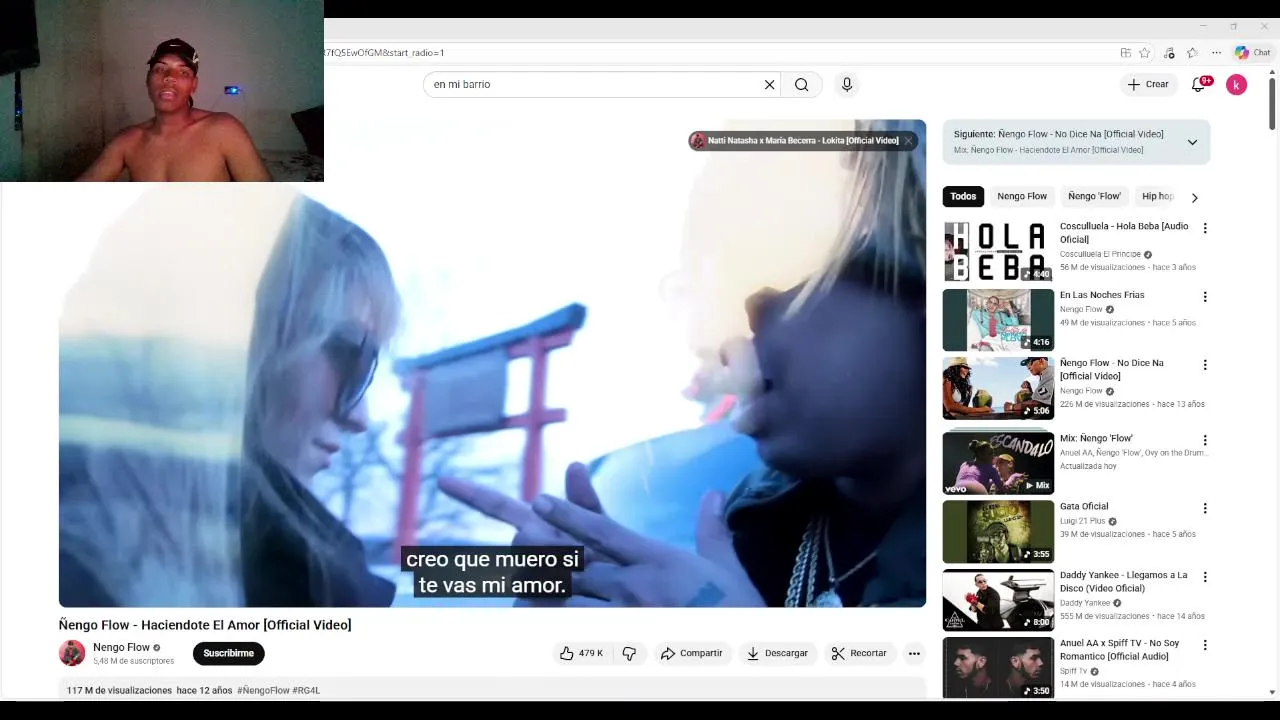The width and height of the screenshot is (1280, 720).
Task: Start voice search with the microphone icon
Action: [x=847, y=85]
